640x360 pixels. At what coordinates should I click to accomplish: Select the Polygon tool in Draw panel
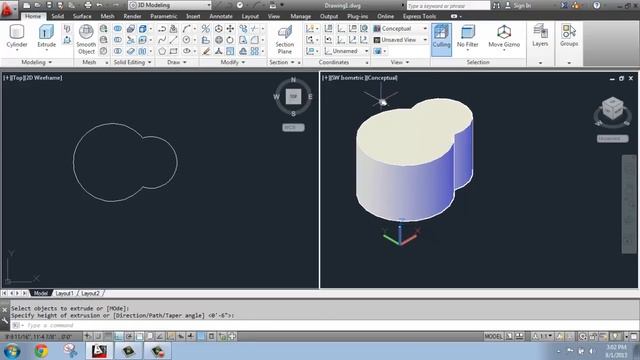(x=162, y=51)
